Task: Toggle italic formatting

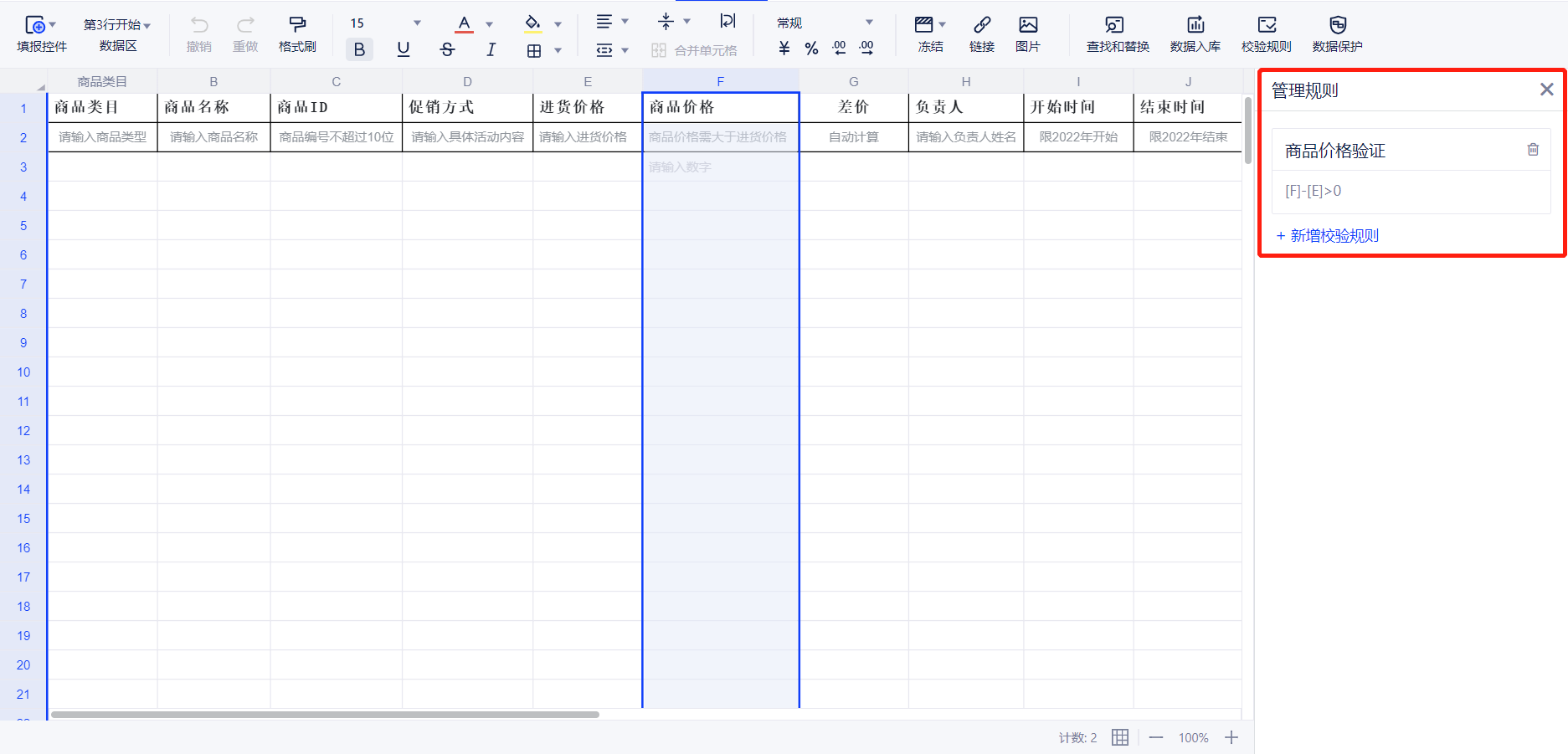Action: point(491,49)
